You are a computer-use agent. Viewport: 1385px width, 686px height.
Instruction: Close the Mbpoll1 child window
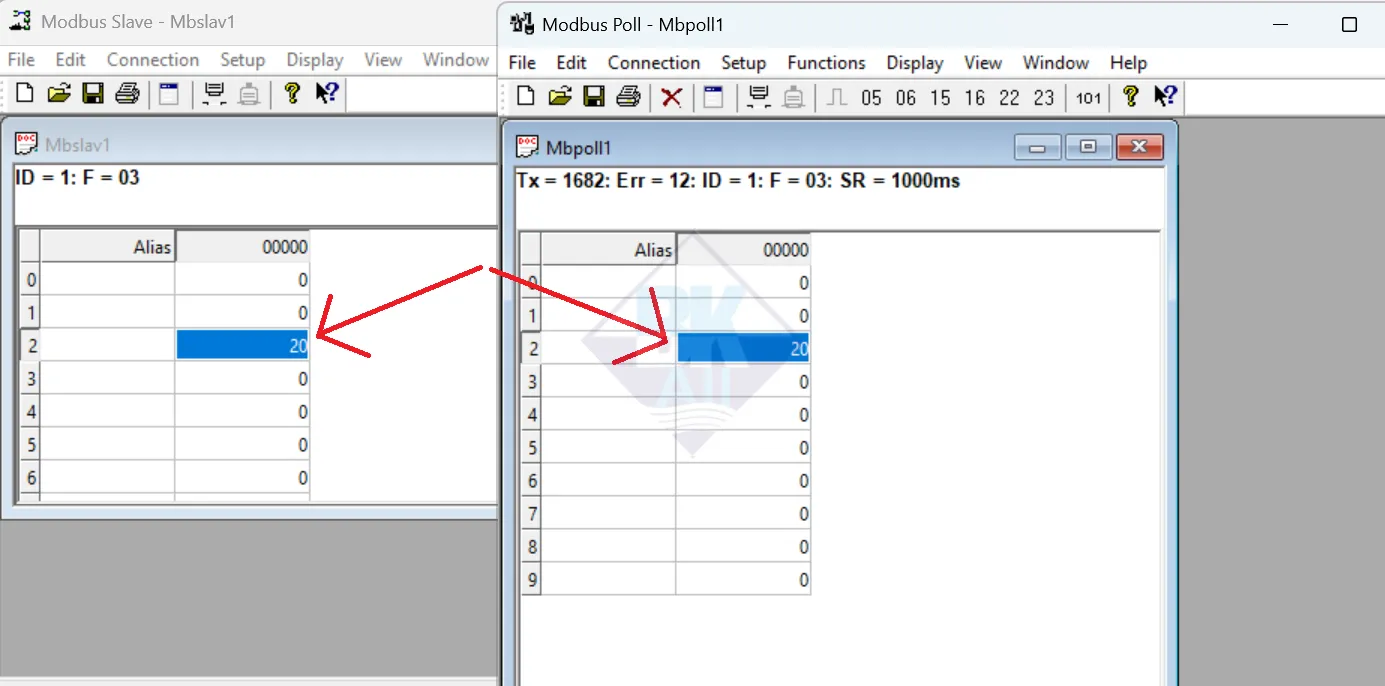[x=1139, y=148]
